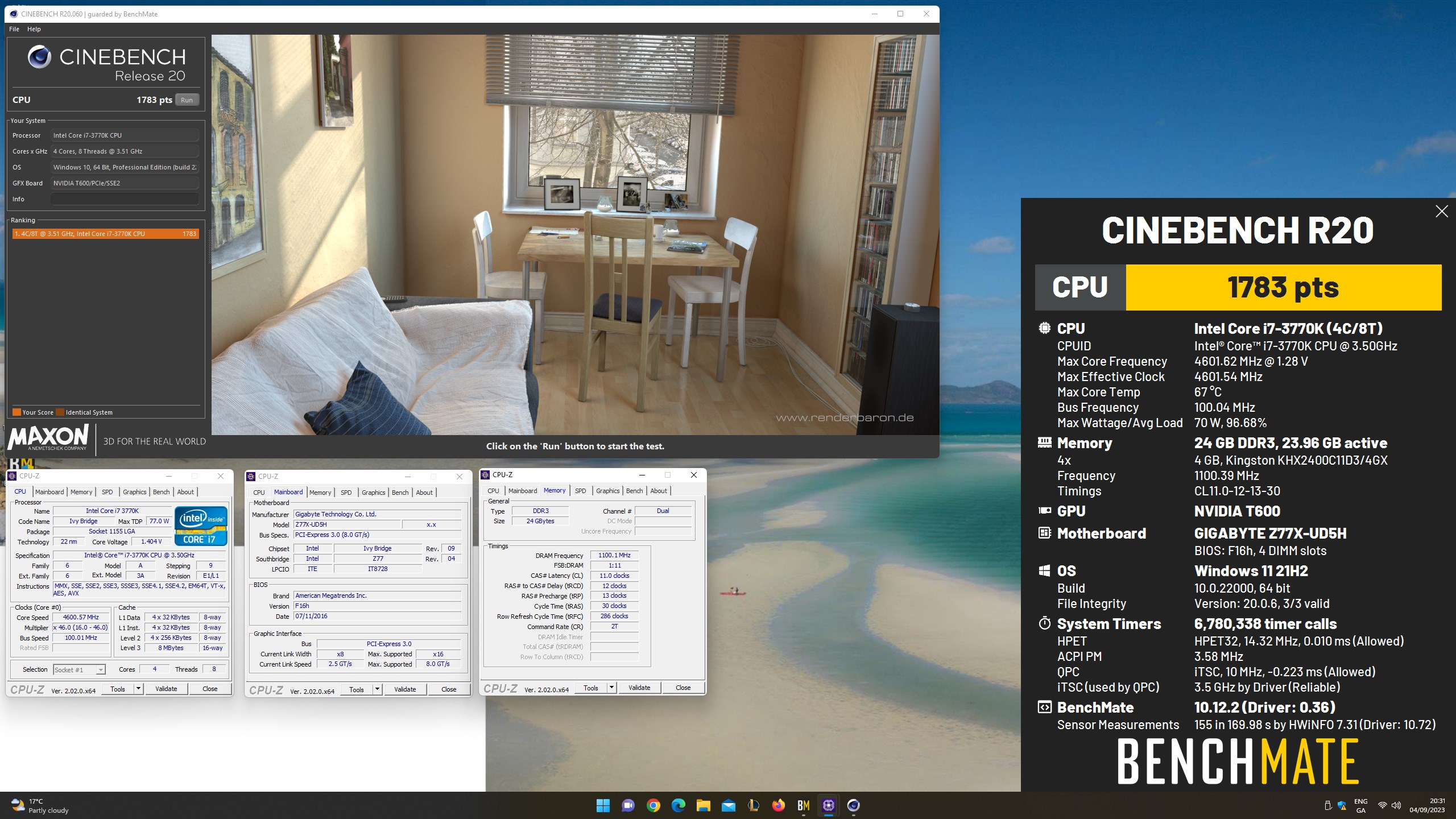Launch Firefox from the taskbar
Image resolution: width=1456 pixels, height=819 pixels.
[x=778, y=805]
